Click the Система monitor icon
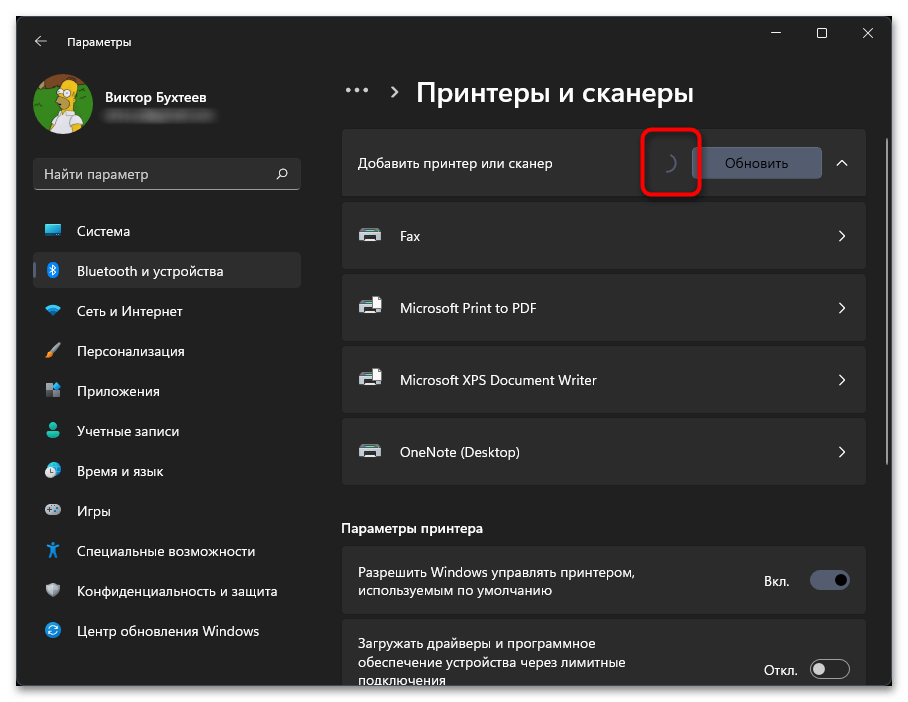908x702 pixels. pyautogui.click(x=53, y=231)
